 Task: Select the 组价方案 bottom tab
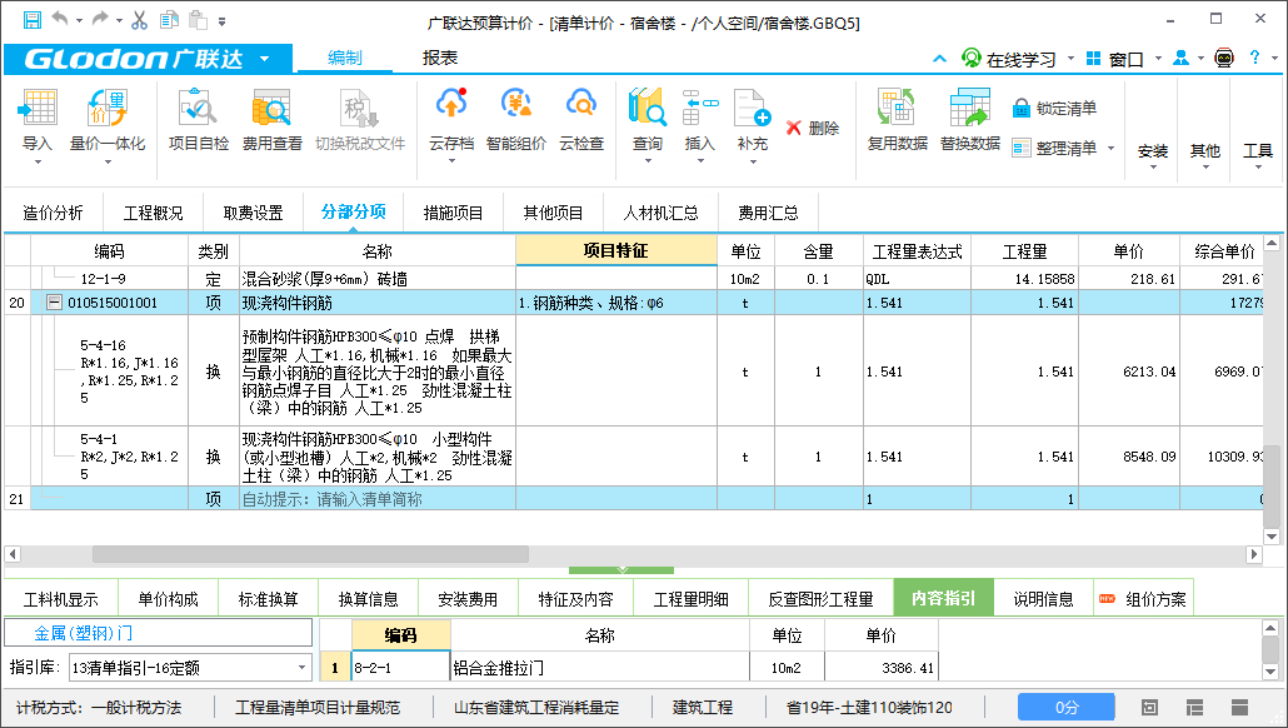tap(1143, 599)
